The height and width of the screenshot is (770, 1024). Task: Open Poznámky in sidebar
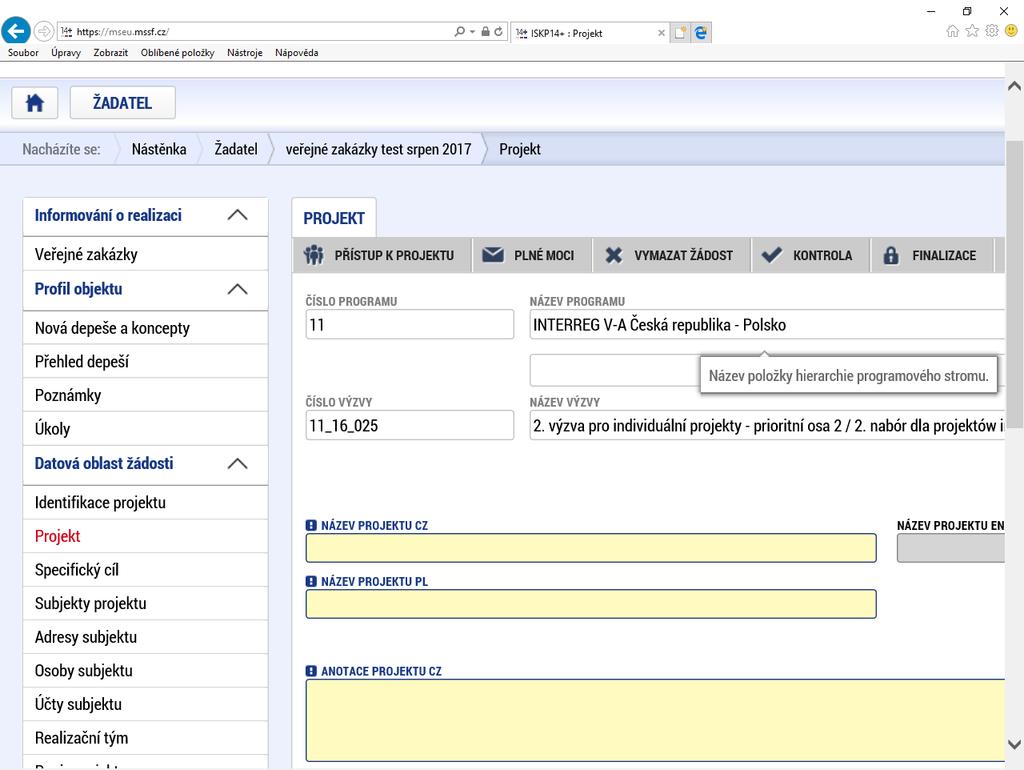(x=146, y=395)
